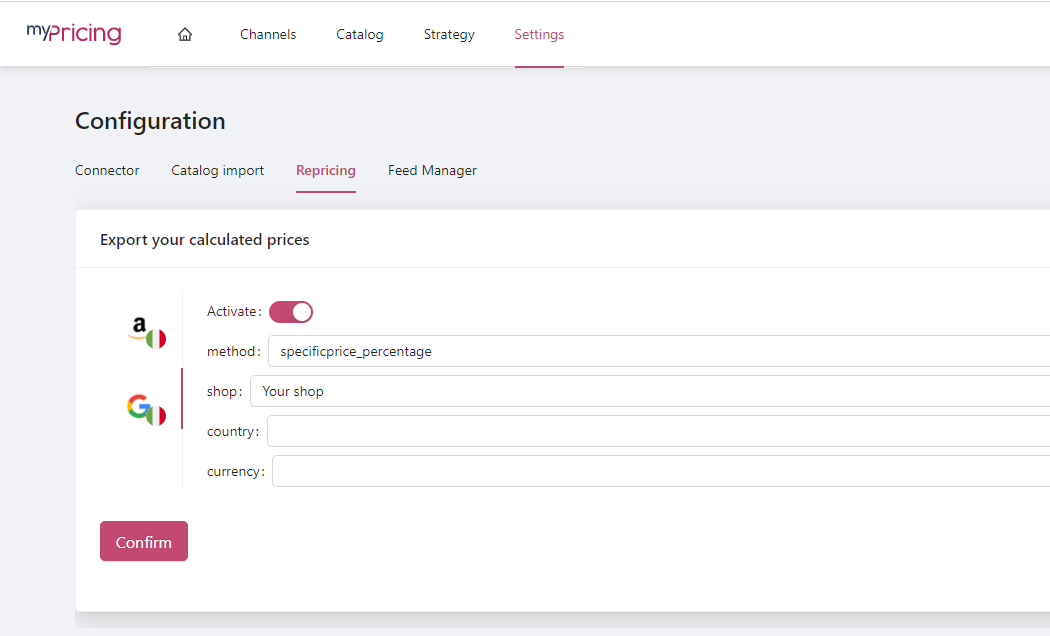Go to the home page icon
This screenshot has height=636, width=1050.
(x=185, y=34)
